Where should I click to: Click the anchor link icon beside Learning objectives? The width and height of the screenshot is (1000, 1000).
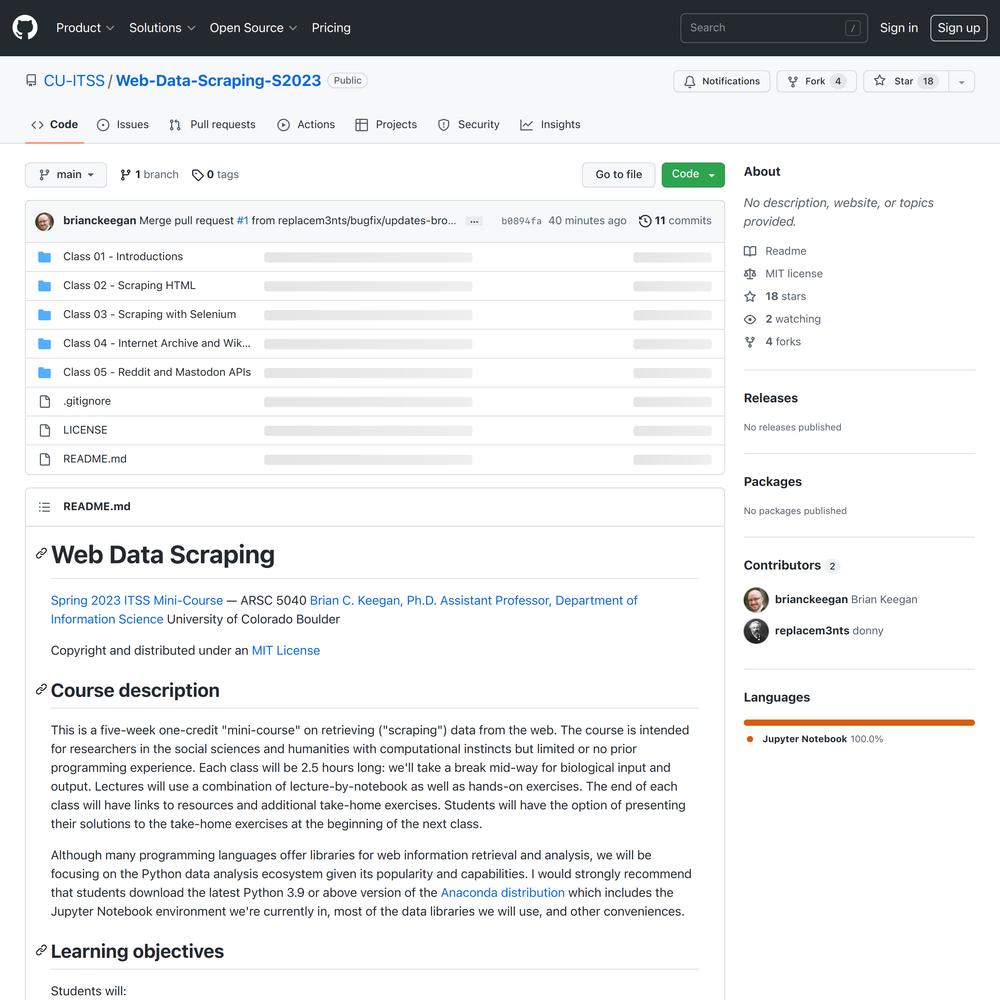41,950
